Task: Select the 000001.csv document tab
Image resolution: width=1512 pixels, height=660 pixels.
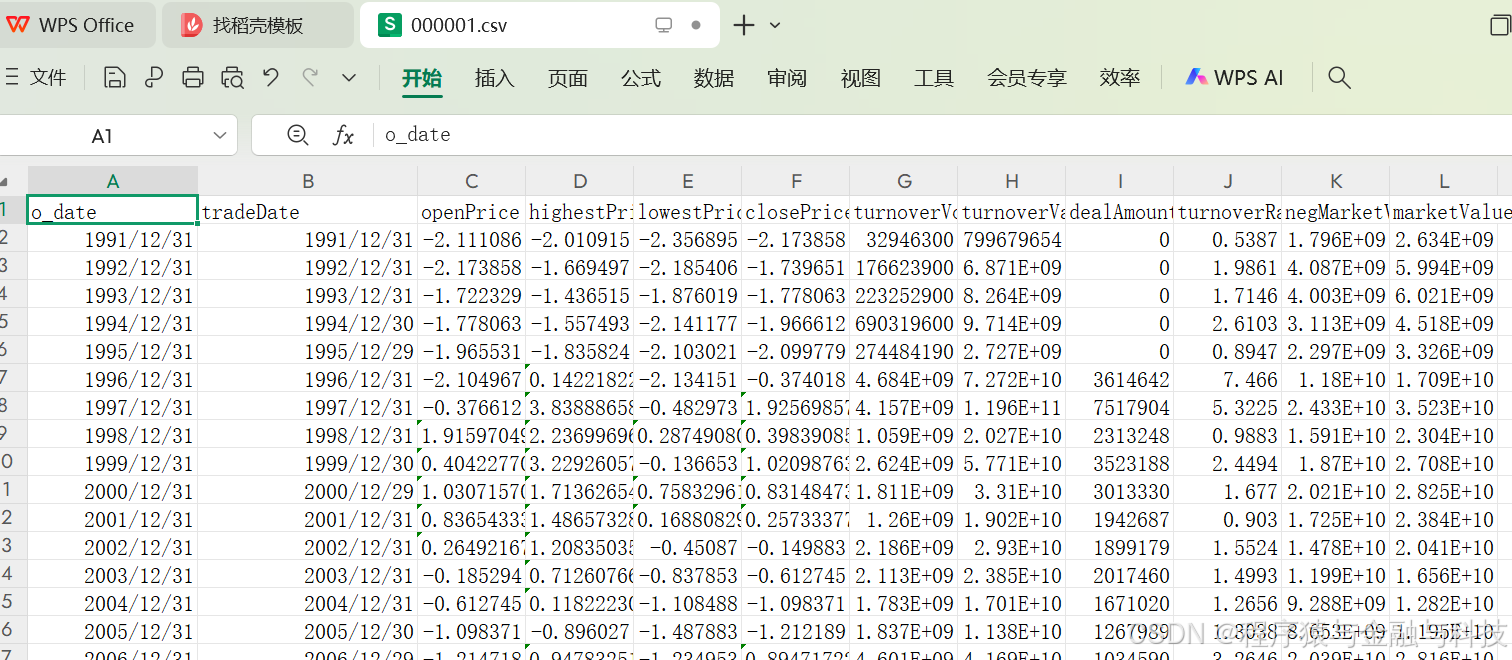Action: coord(540,25)
